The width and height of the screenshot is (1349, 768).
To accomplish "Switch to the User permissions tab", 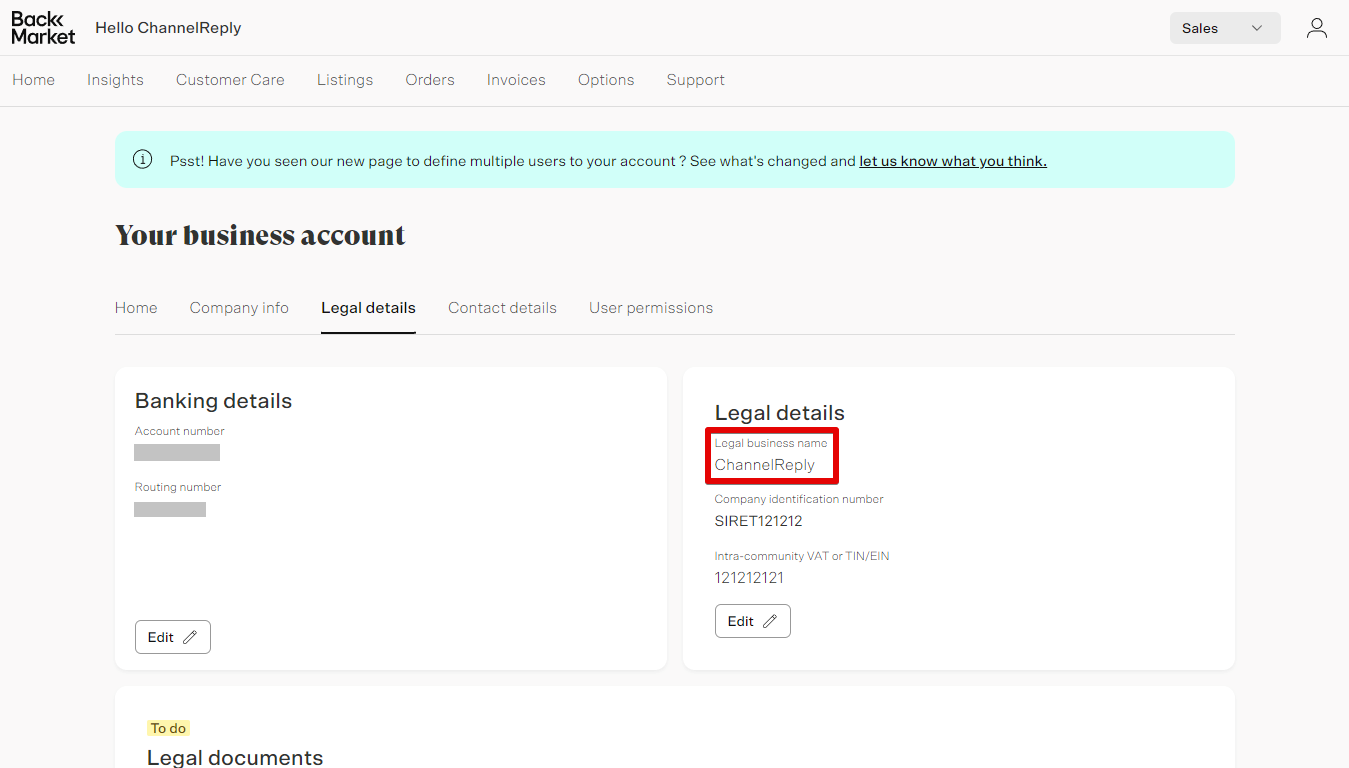I will click(651, 308).
